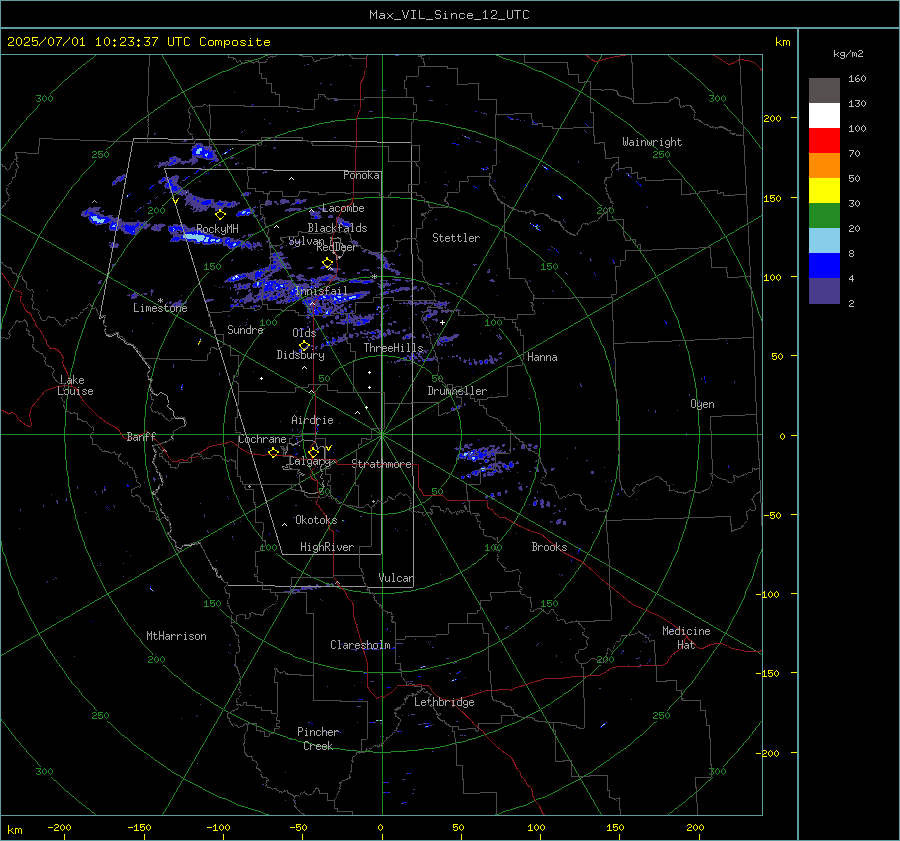Select the Limestone label
Viewport: 900px width, 841px height.
click(160, 308)
